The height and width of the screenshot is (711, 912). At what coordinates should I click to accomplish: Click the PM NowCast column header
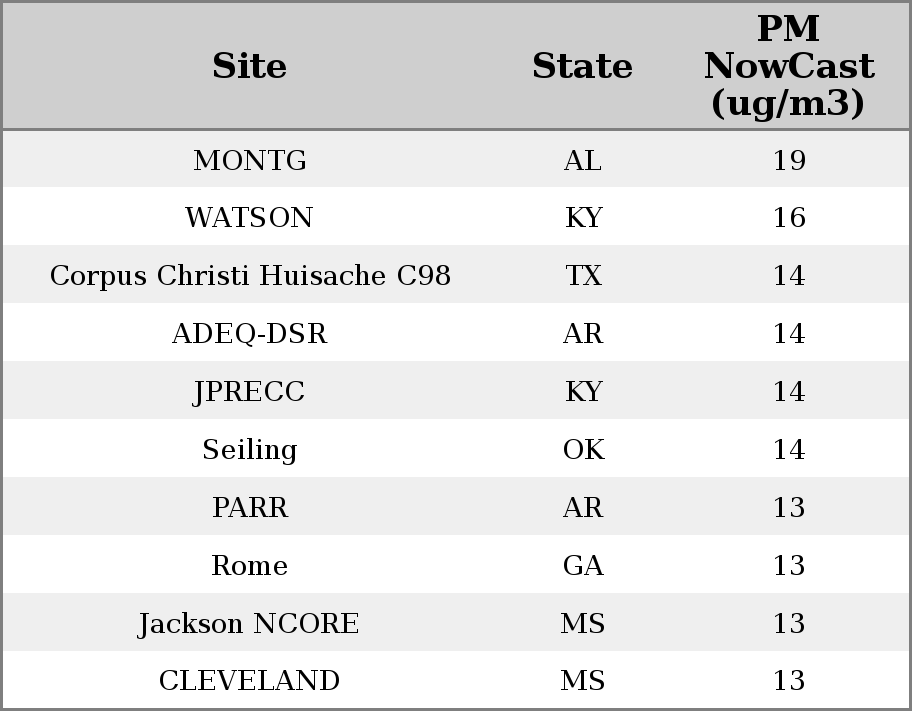click(x=789, y=66)
